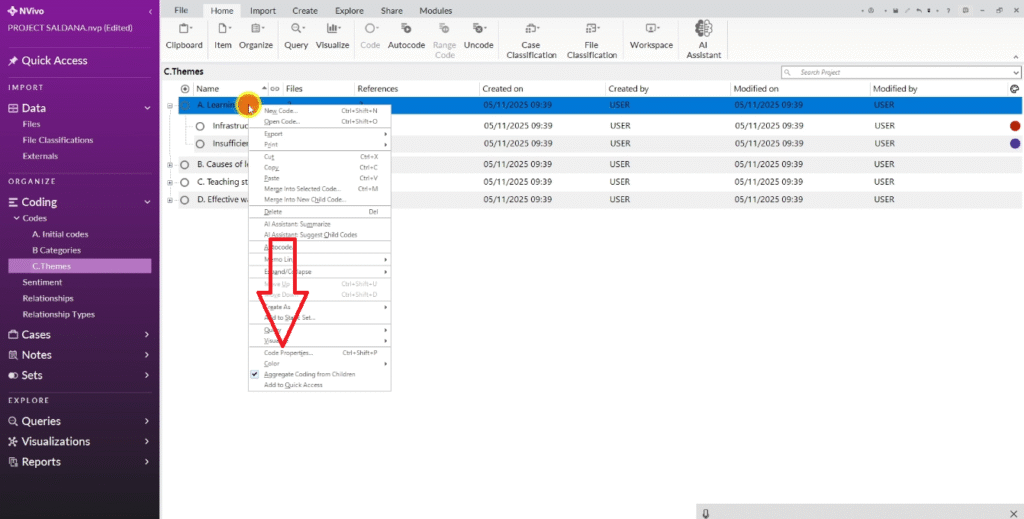The image size is (1024, 519).
Task: Click the red color dot on Infrastructure row
Action: [x=1015, y=126]
